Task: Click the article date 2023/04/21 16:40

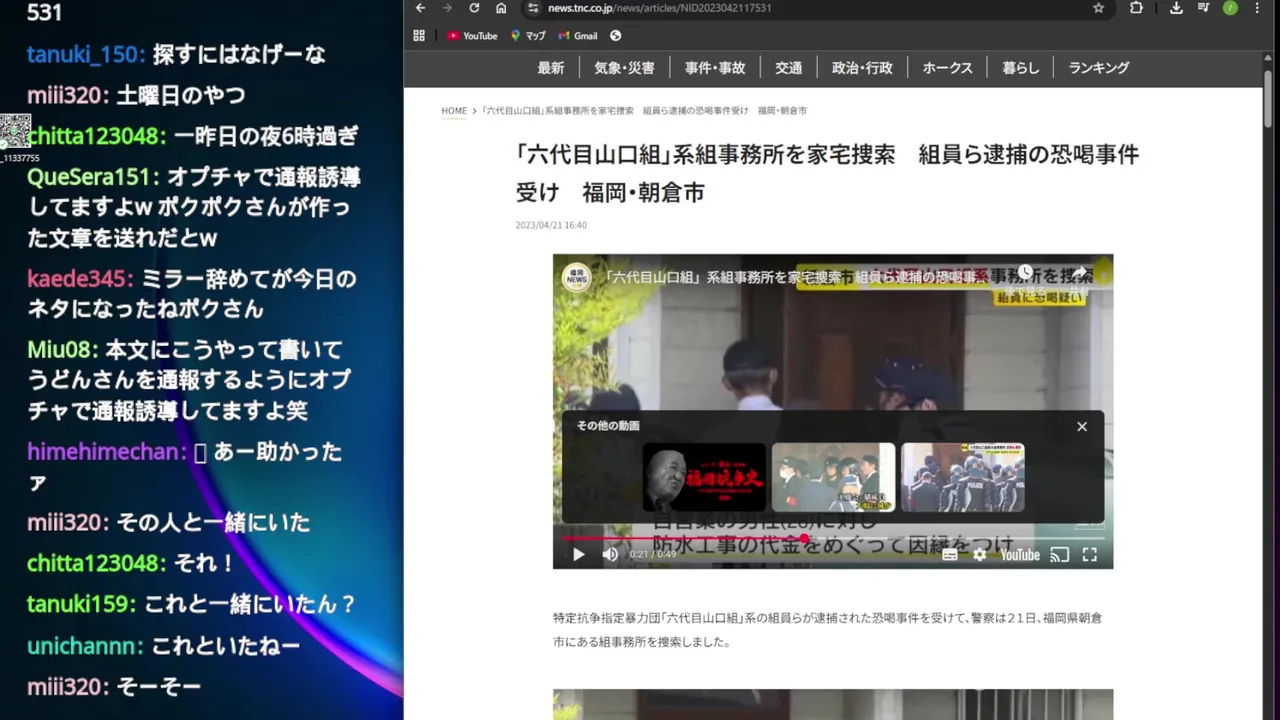Action: coord(551,225)
